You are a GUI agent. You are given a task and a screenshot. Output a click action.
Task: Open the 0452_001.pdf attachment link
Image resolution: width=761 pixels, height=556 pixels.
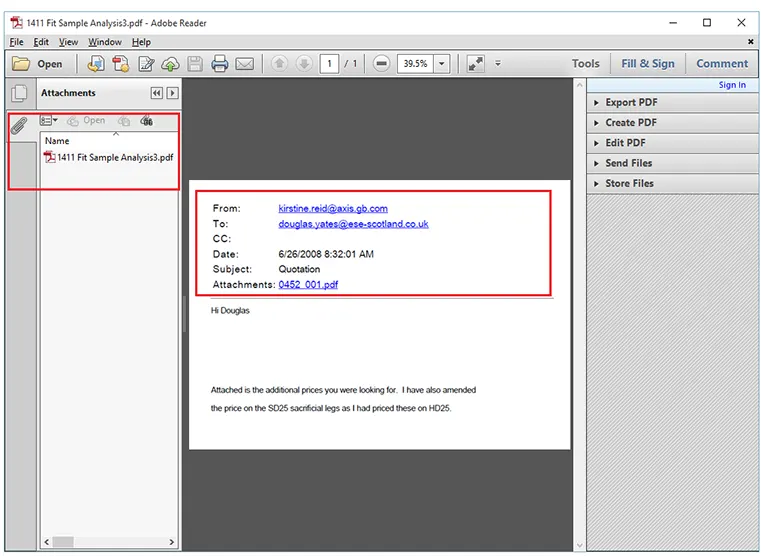click(308, 285)
